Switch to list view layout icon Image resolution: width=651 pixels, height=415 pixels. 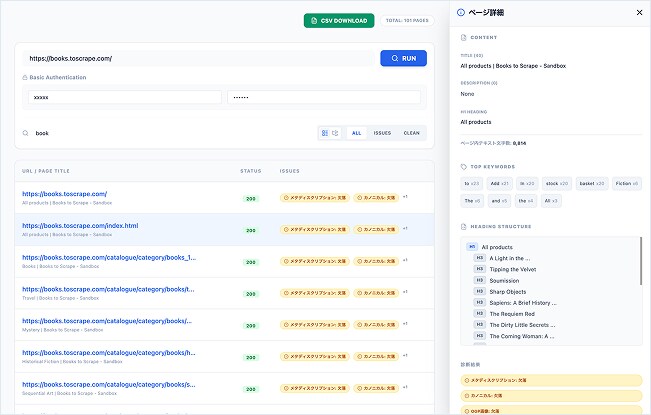tap(325, 133)
